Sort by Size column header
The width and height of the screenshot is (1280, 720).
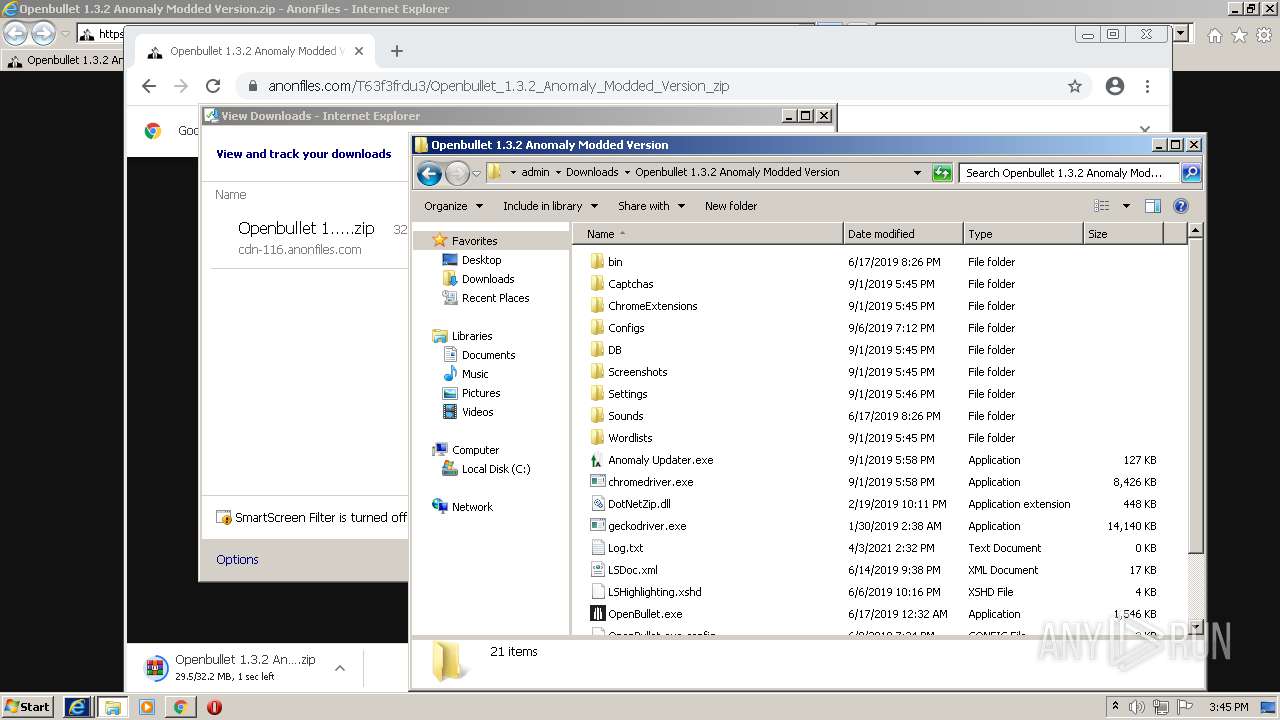click(x=1123, y=234)
